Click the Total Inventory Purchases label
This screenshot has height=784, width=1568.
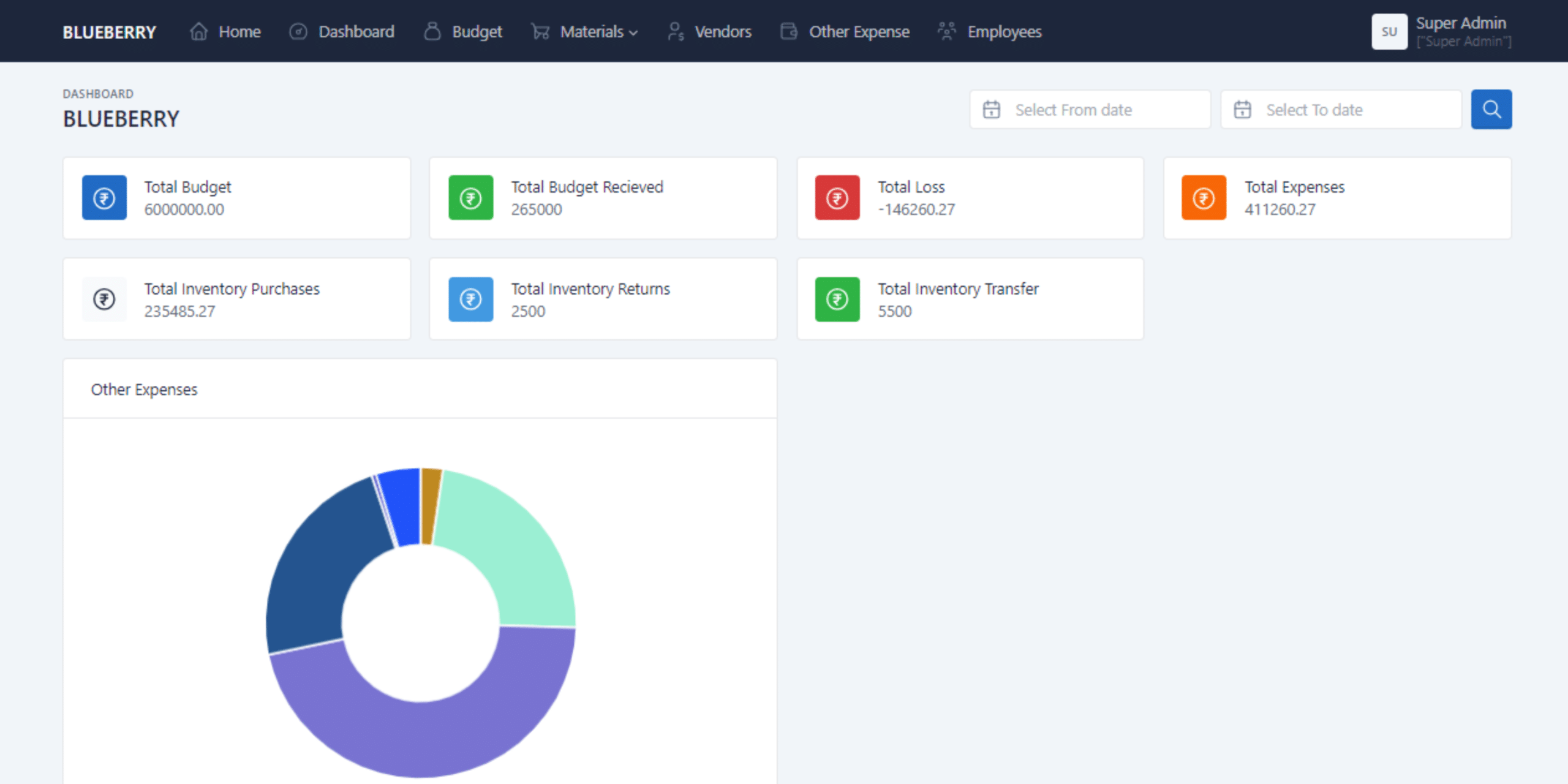coord(232,288)
